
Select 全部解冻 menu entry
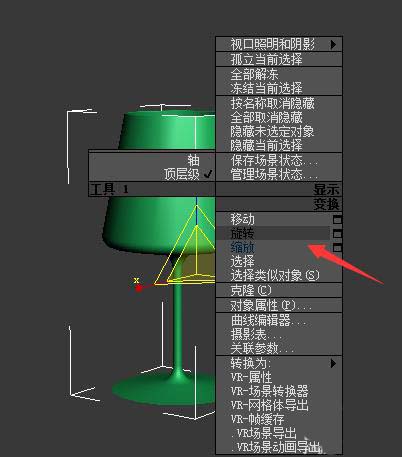(x=279, y=74)
